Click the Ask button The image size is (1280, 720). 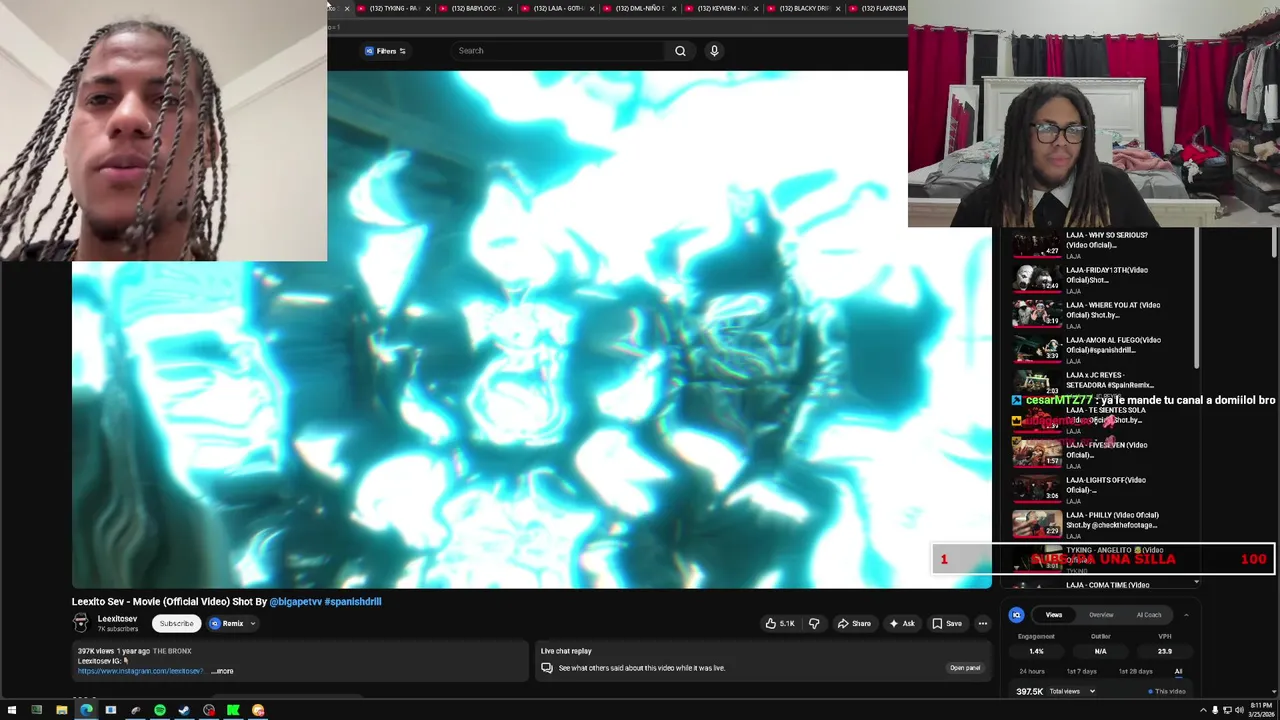(902, 623)
